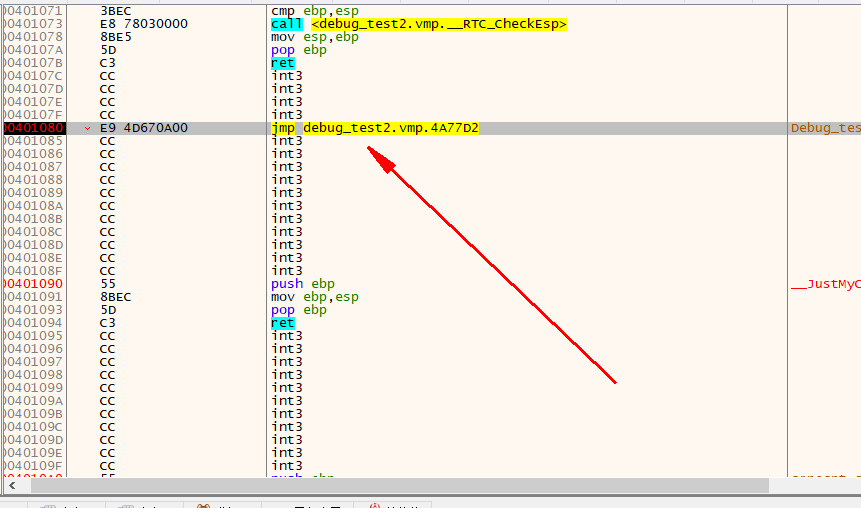The height and width of the screenshot is (508, 861).
Task: Select the int3 instruction at 0040108C
Action: pos(287,232)
